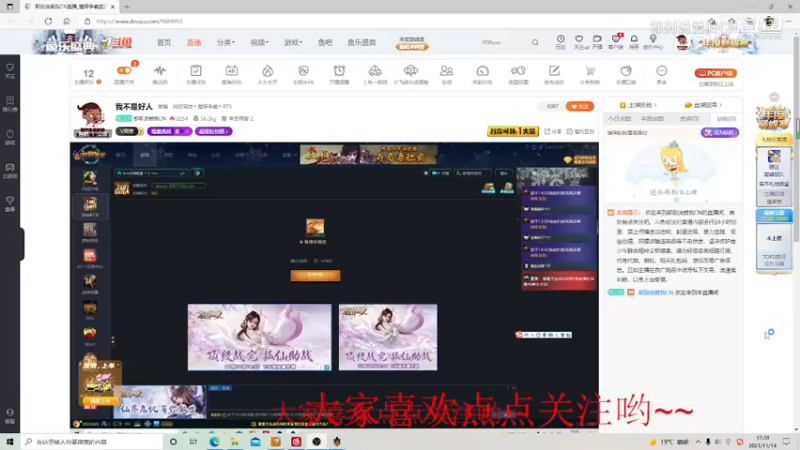Click the orange start button in game client
Viewport: 800px width, 450px height.
pyautogui.click(x=315, y=276)
